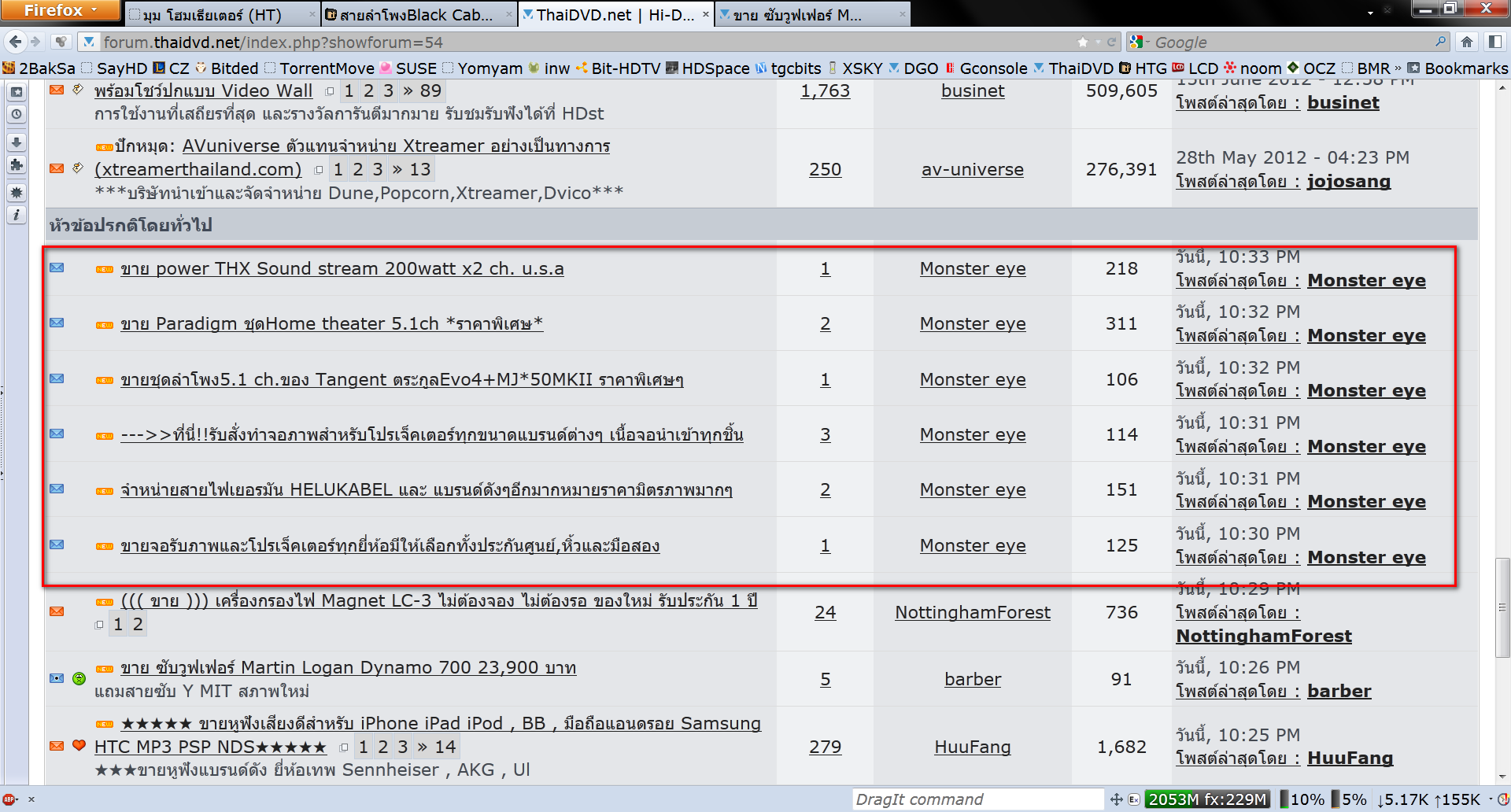
Task: Select the ThaiDVD.net Hi-D tab
Action: (615, 15)
